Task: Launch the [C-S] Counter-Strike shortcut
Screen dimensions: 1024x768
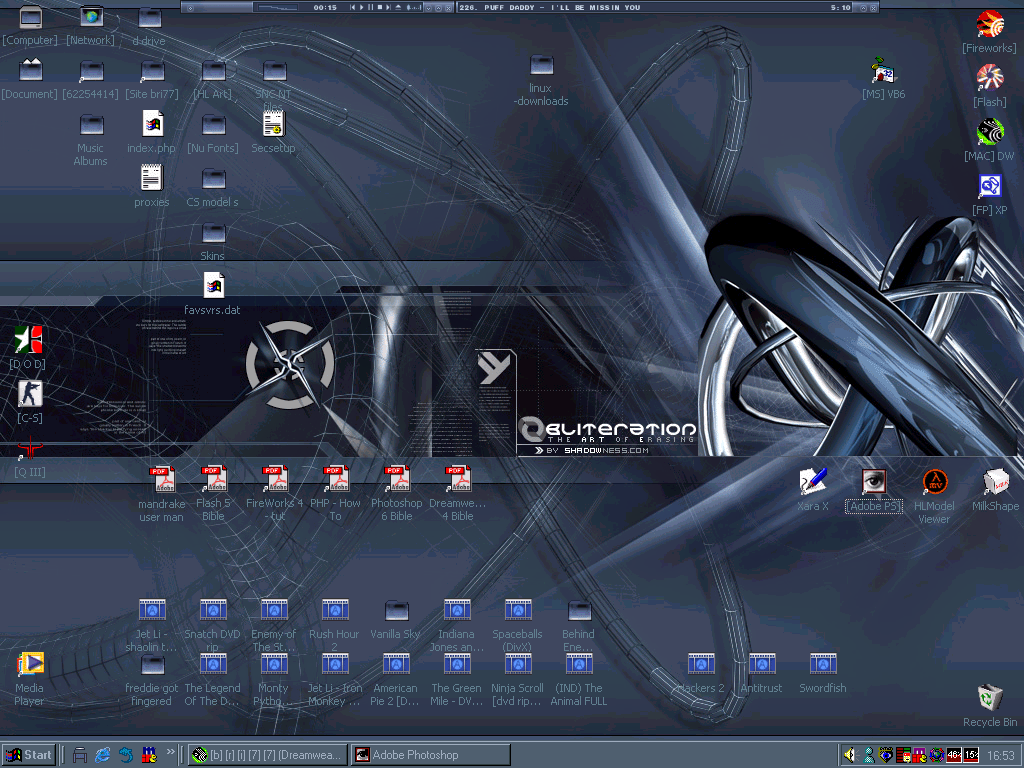Action: [x=29, y=402]
